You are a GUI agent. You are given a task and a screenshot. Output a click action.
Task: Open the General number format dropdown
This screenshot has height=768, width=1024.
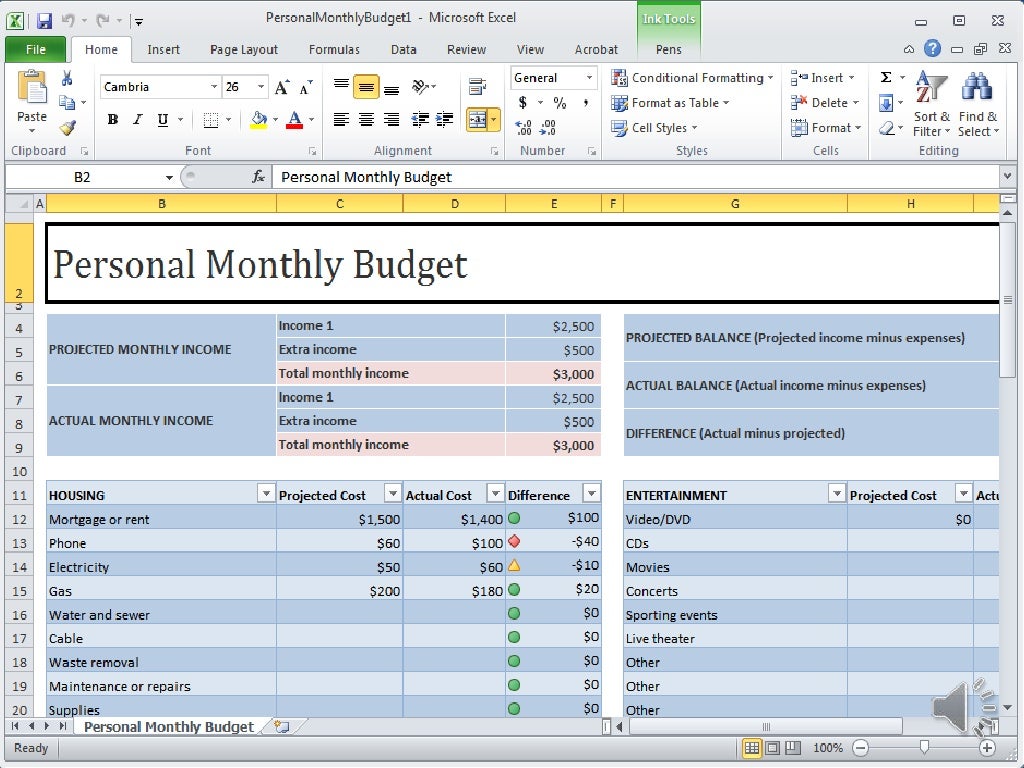click(x=589, y=78)
